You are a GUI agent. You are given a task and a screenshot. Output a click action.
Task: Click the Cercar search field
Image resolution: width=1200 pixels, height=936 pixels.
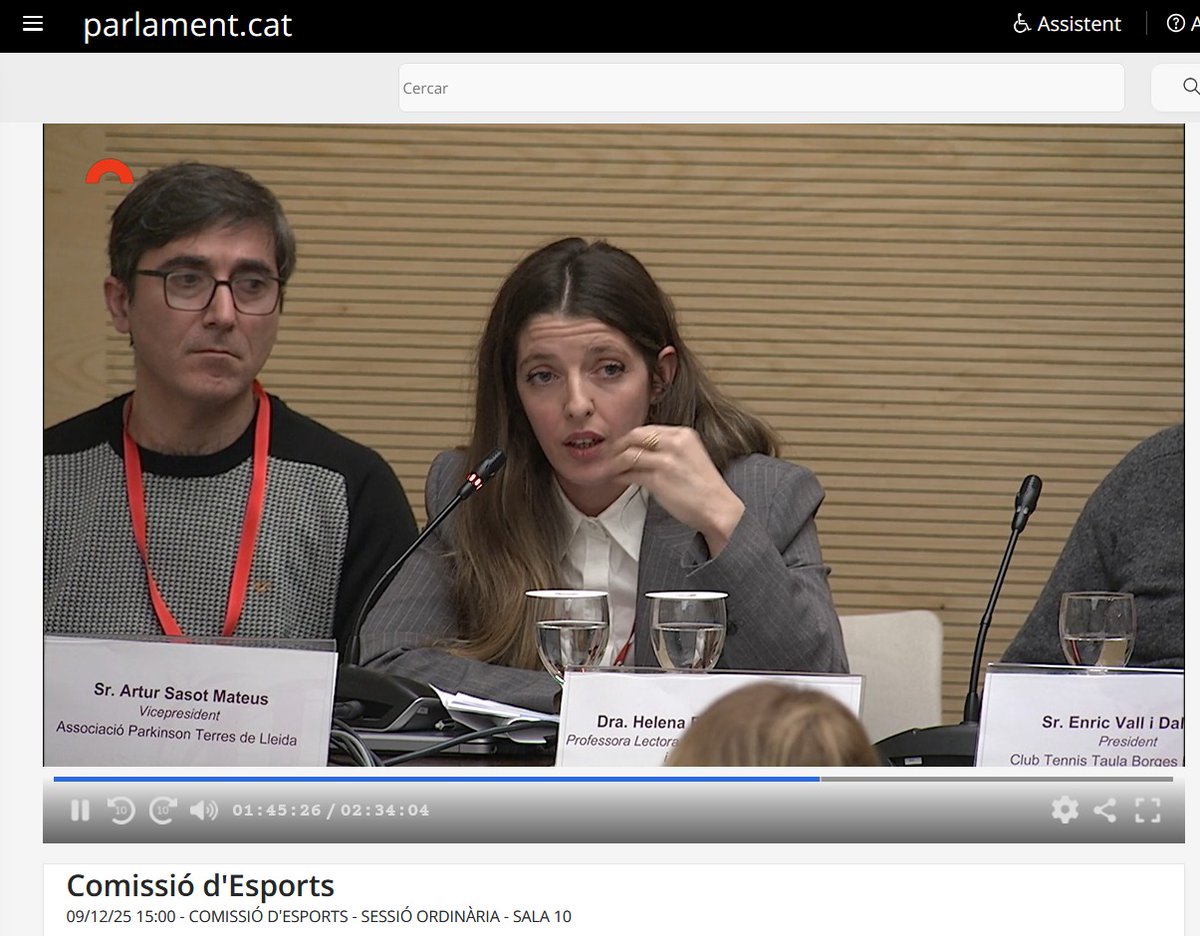coord(760,88)
